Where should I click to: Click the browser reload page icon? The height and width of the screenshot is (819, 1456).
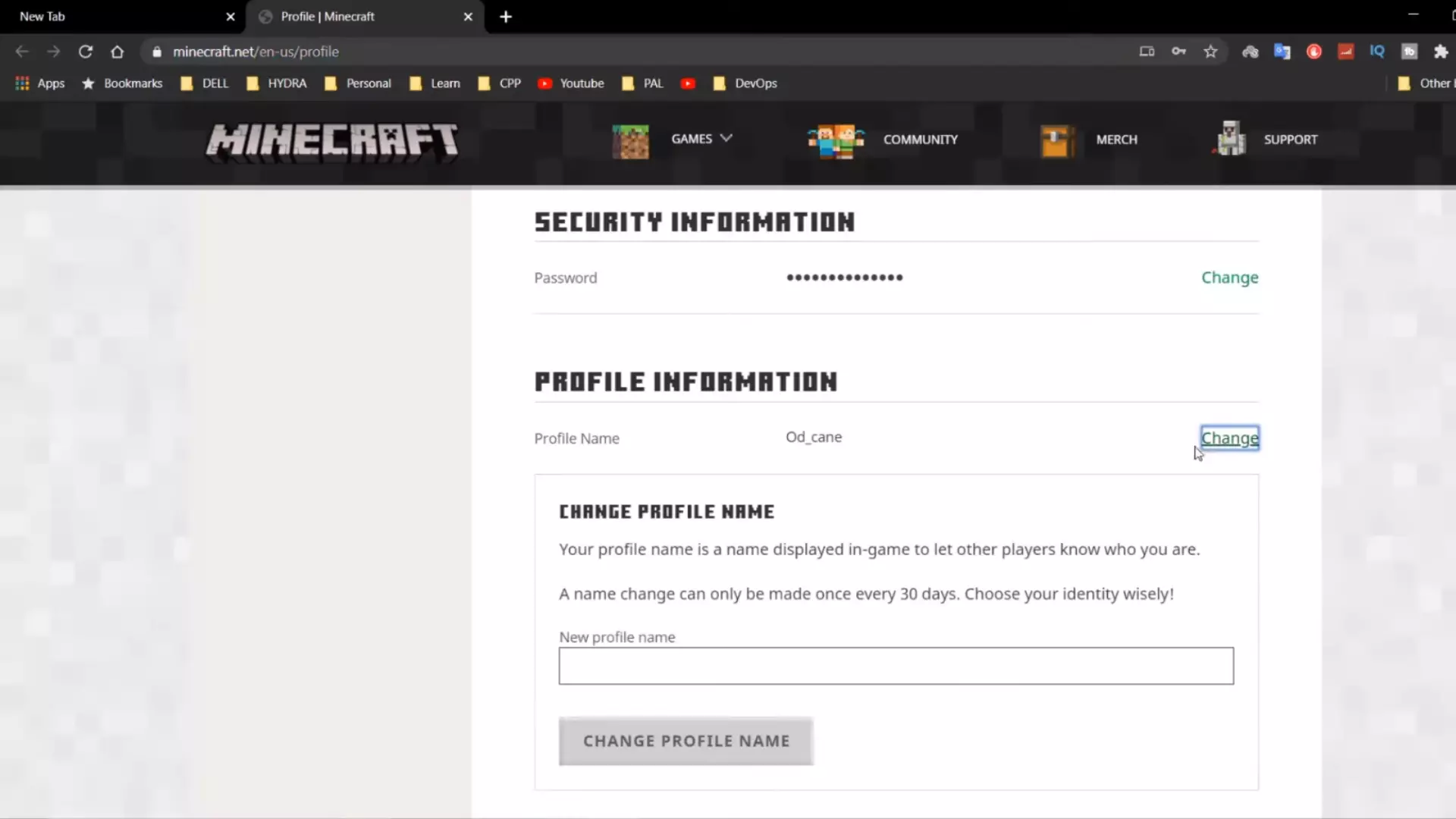pyautogui.click(x=86, y=51)
